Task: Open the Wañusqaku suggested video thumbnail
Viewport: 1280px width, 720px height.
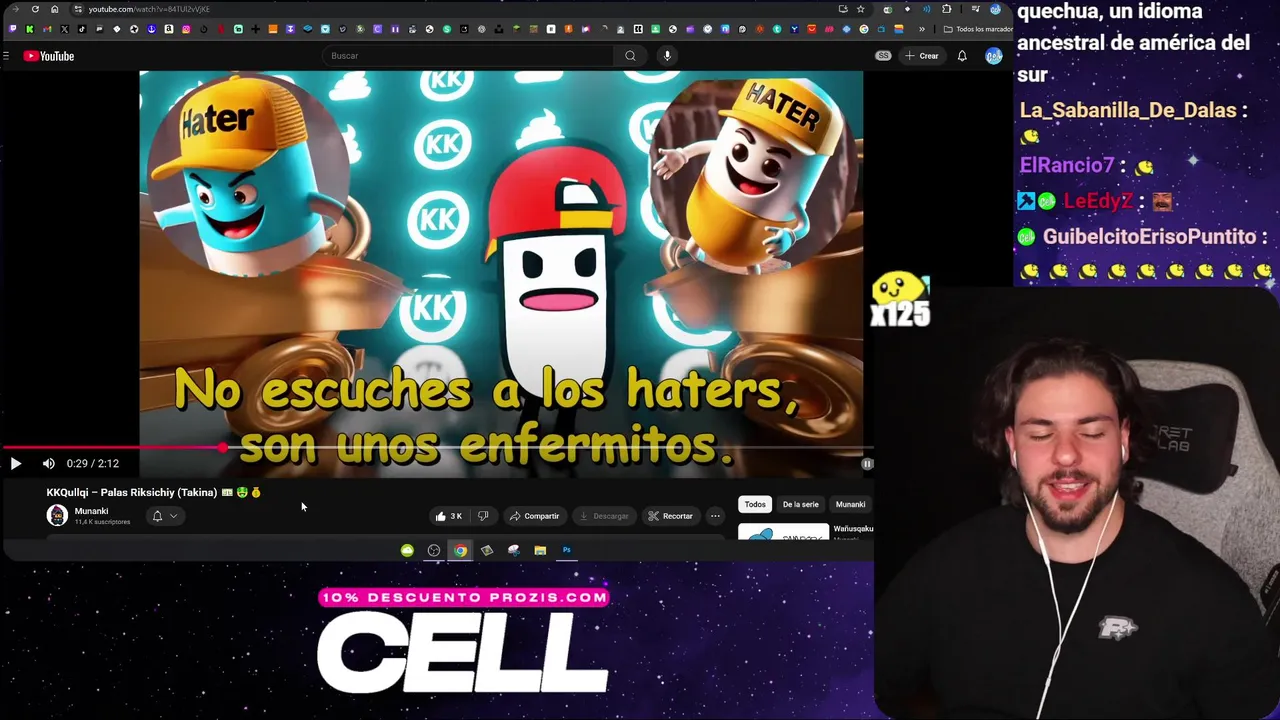Action: 783,532
